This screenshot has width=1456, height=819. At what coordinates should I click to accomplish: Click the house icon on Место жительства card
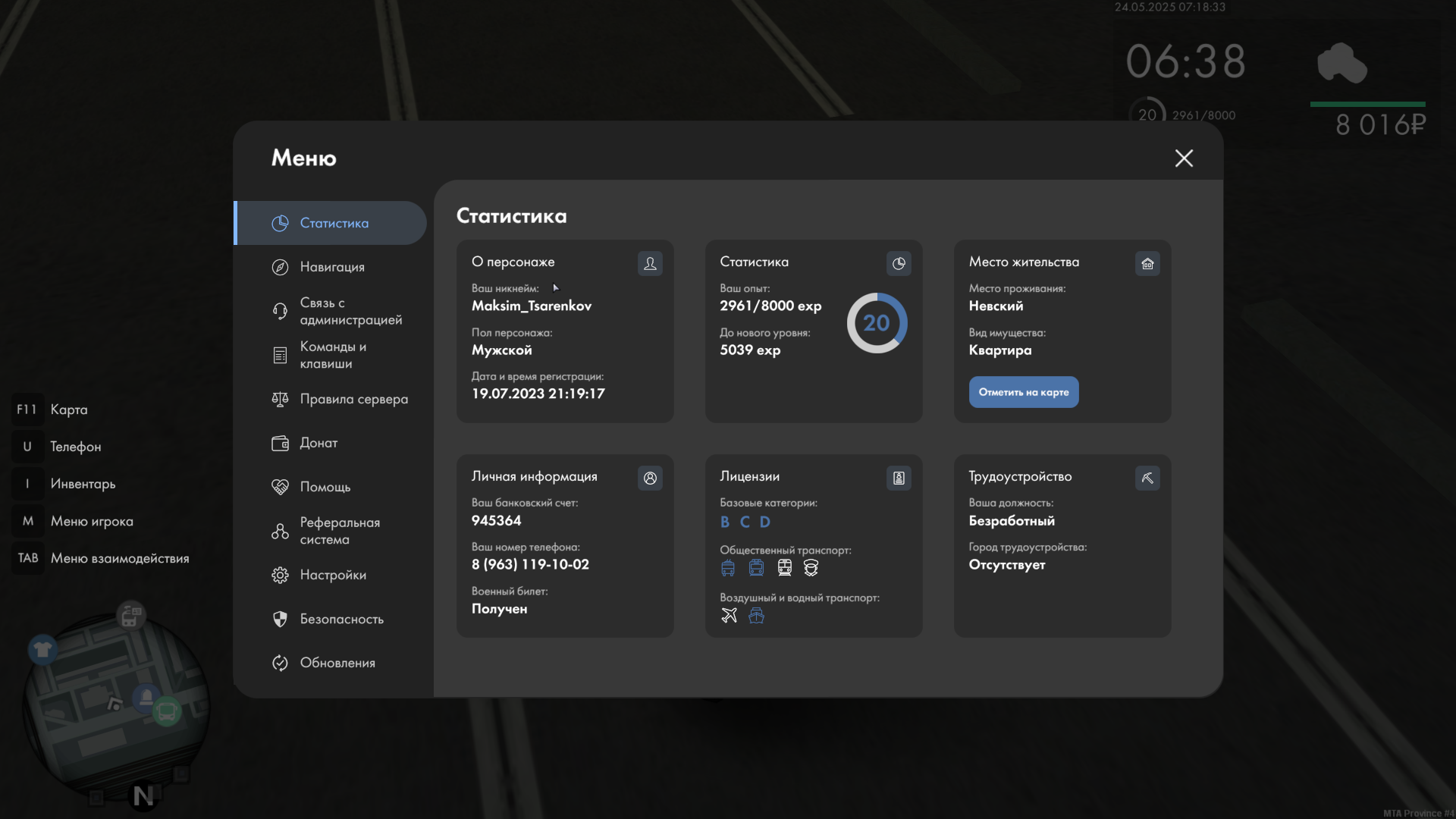tap(1147, 263)
